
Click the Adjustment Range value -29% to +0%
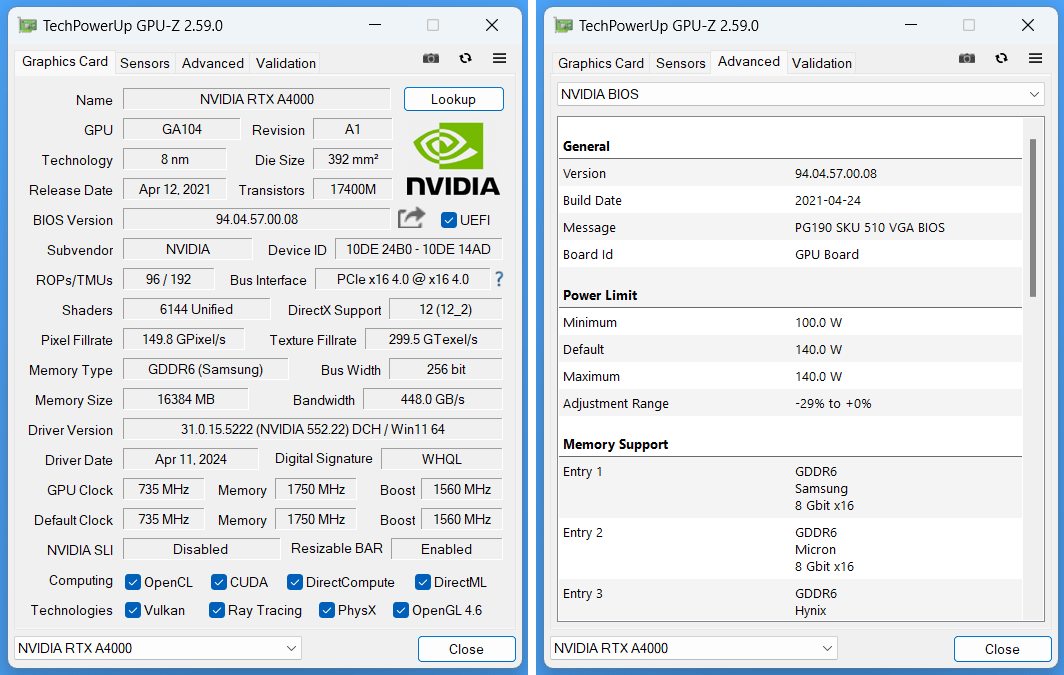tap(833, 404)
